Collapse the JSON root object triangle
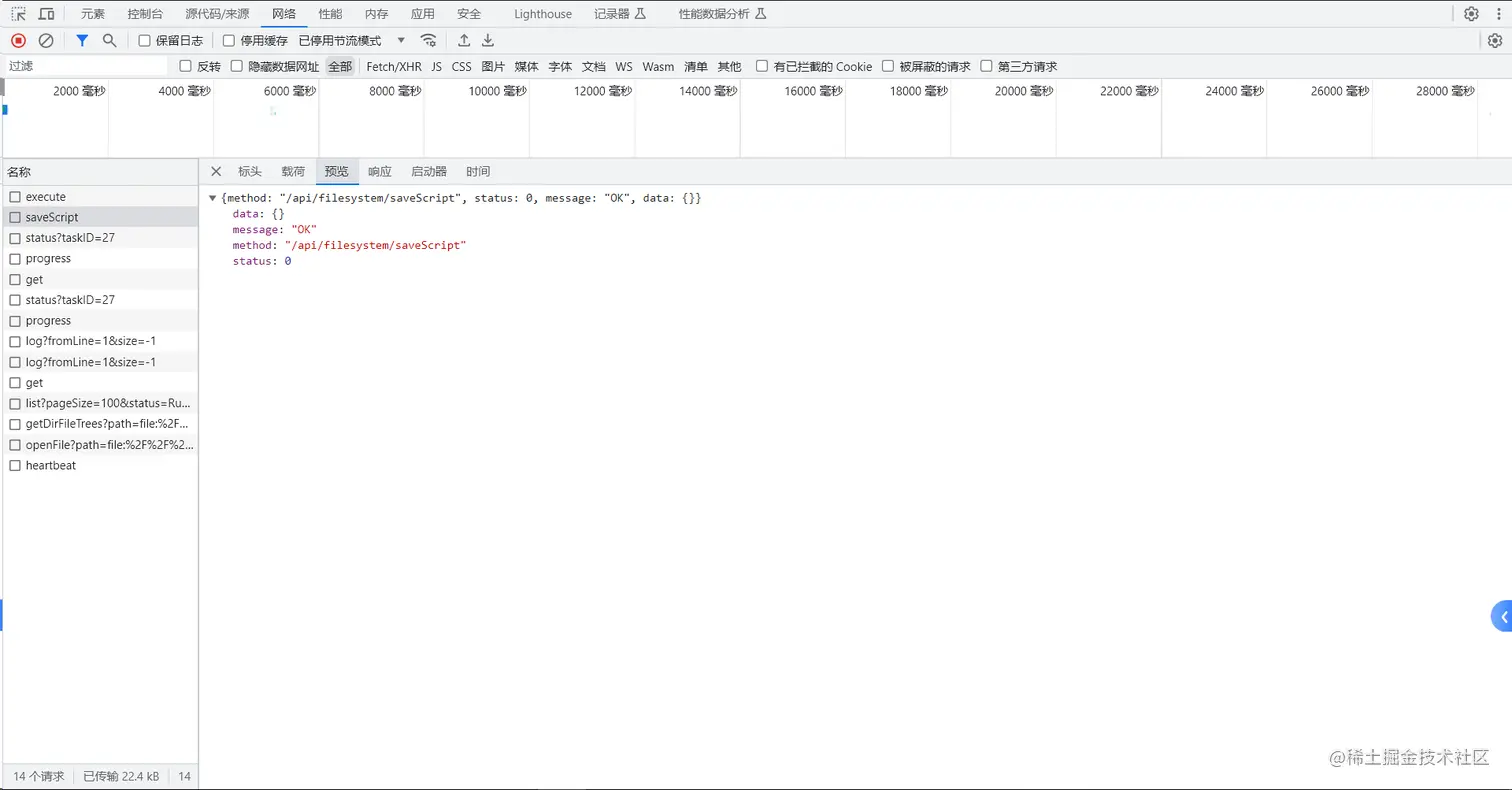 [x=213, y=199]
